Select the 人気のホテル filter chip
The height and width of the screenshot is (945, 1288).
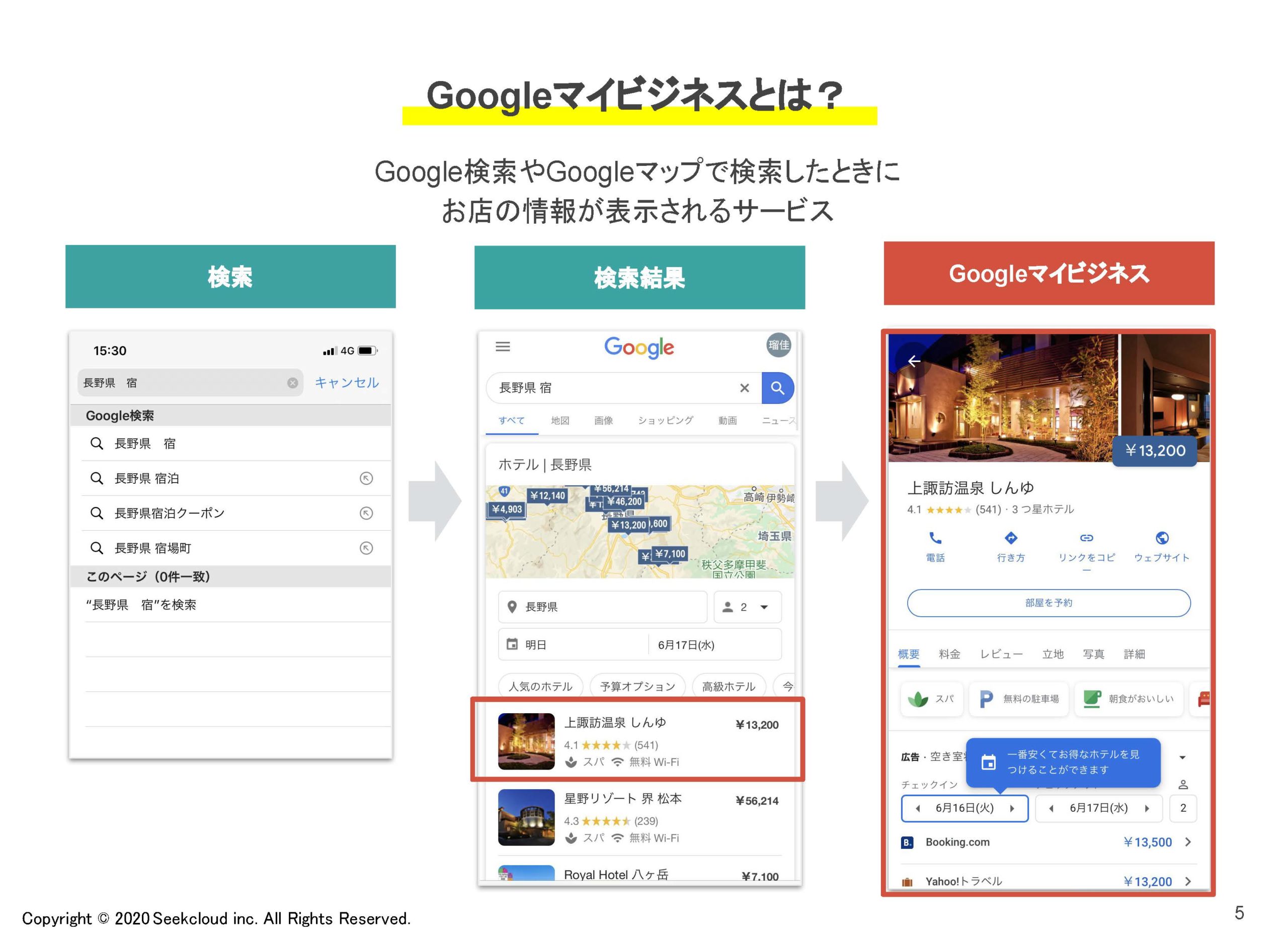pos(540,686)
